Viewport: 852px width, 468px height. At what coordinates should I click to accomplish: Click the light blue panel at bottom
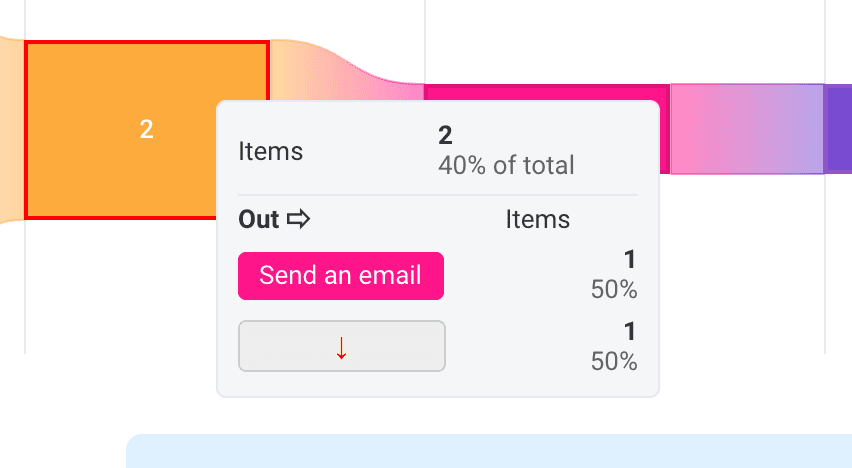point(489,451)
